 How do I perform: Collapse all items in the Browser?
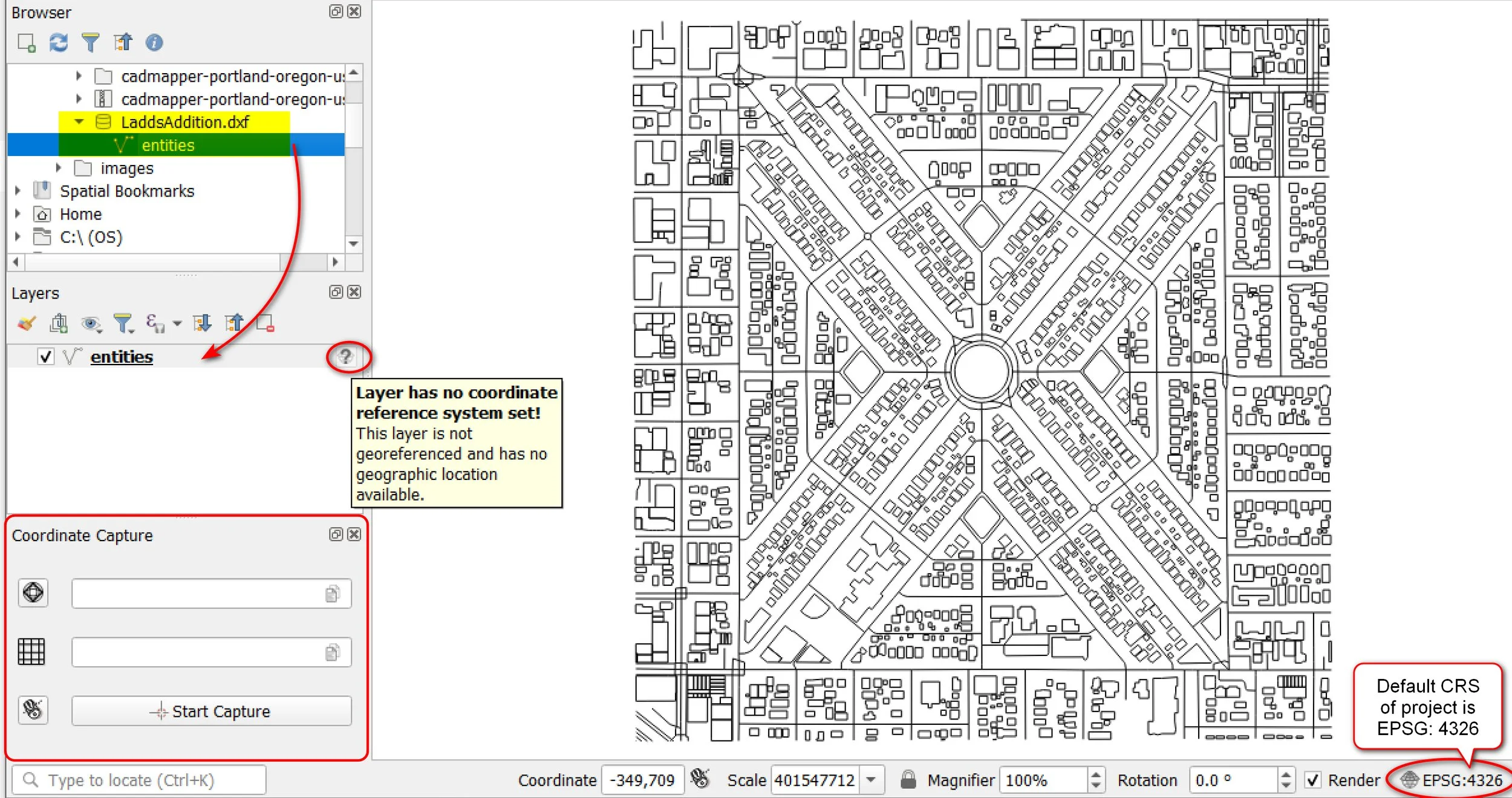[x=124, y=44]
